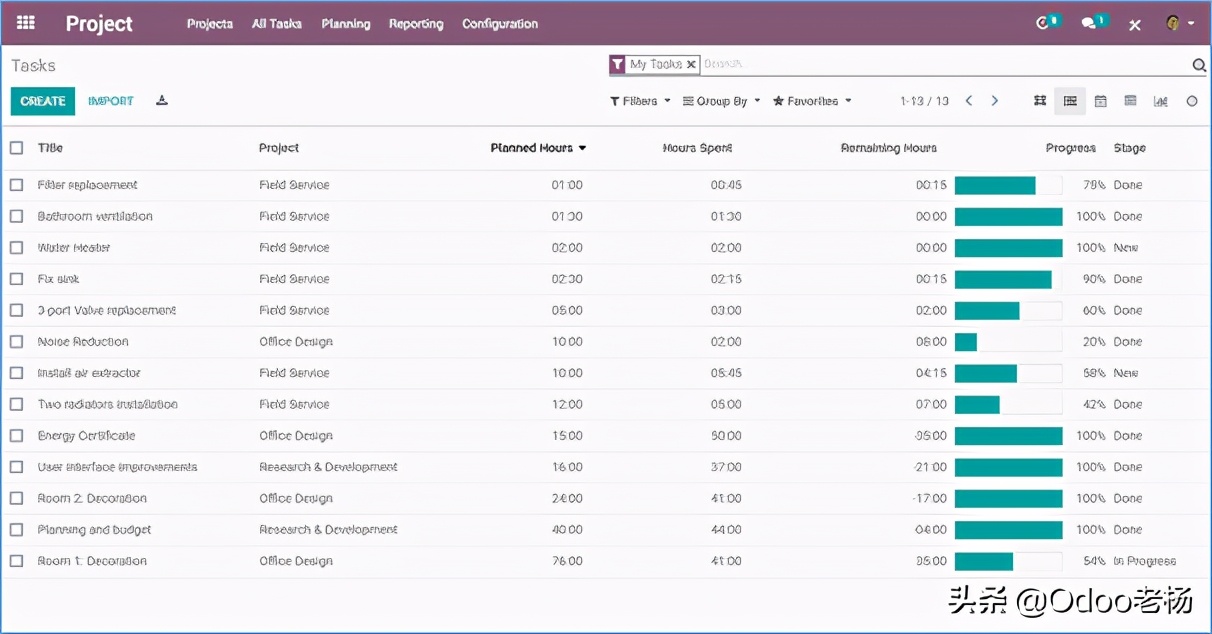Click the download export icon
The height and width of the screenshot is (634, 1212).
coord(162,101)
